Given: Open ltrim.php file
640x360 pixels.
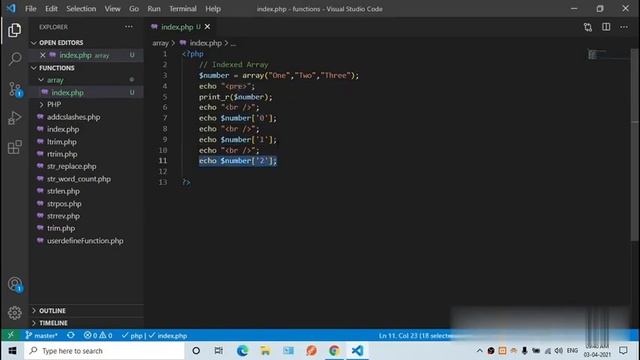Looking at the screenshot, I should coord(62,142).
